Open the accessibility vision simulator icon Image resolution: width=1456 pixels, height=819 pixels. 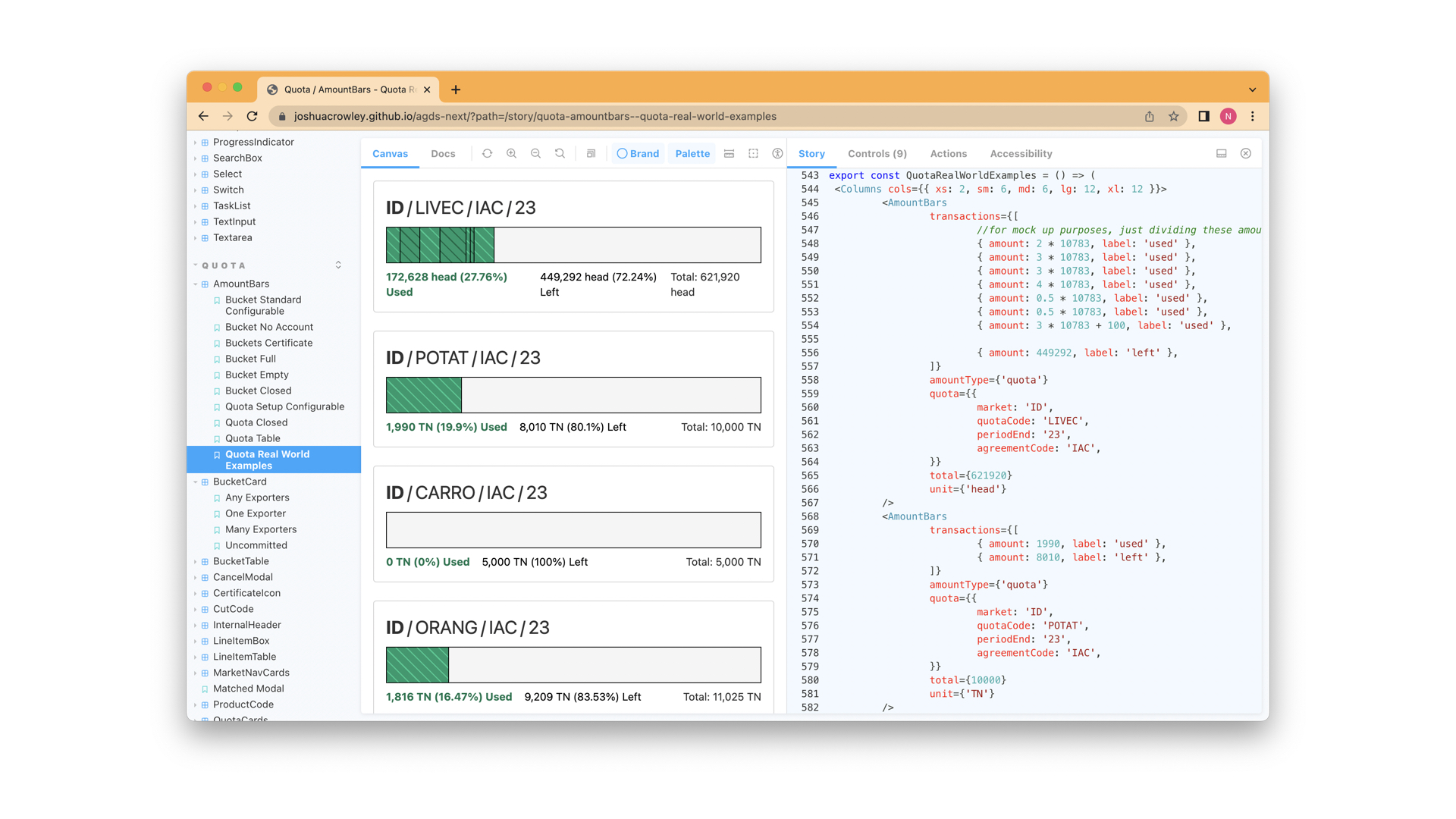point(777,153)
